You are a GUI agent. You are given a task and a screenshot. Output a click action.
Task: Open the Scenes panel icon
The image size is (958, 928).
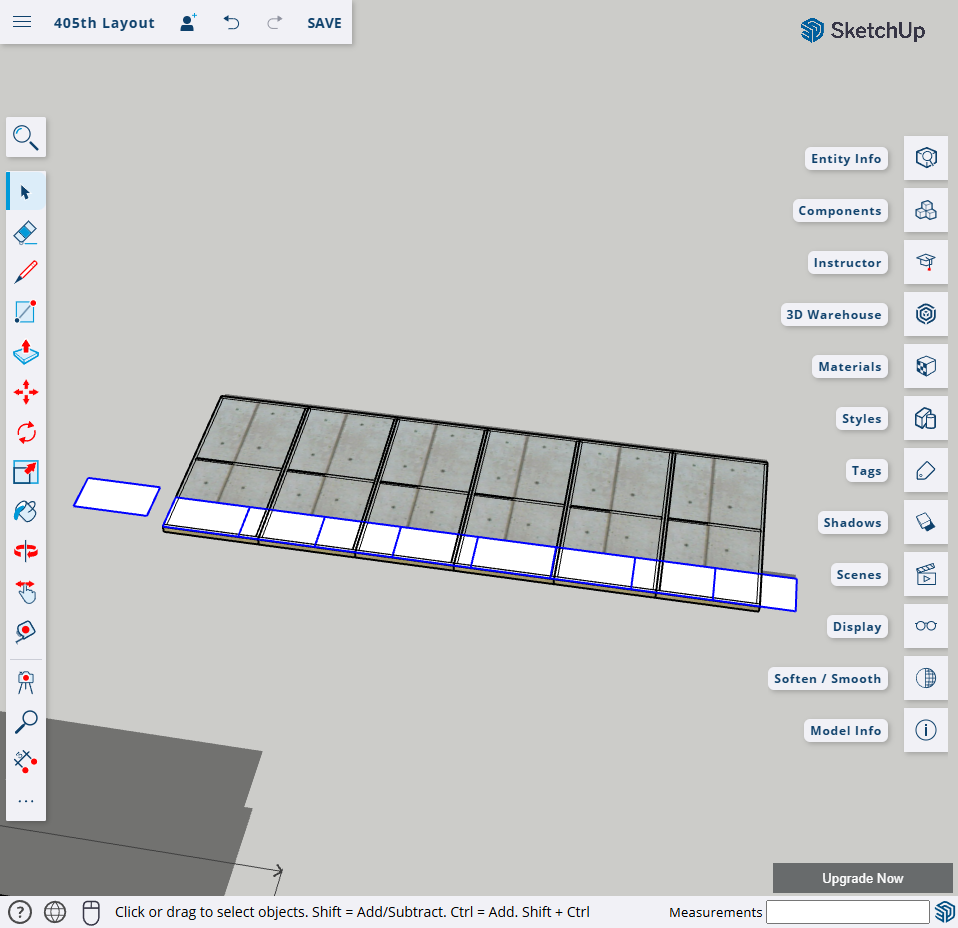point(926,574)
